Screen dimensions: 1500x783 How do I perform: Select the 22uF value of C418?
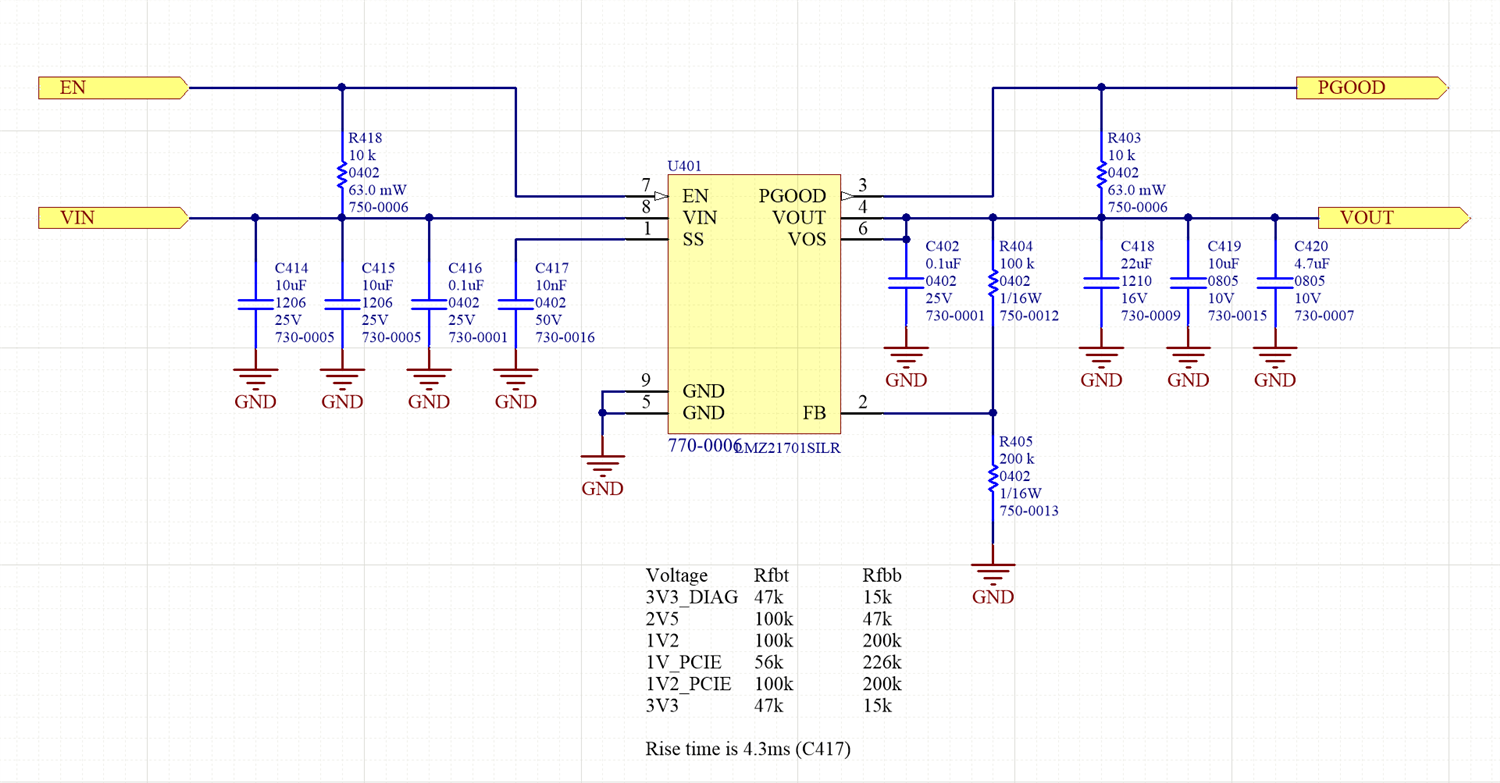tap(1137, 263)
